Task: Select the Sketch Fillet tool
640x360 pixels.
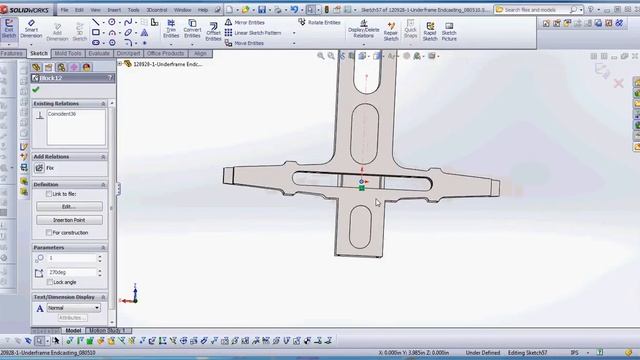Action: coord(128,42)
